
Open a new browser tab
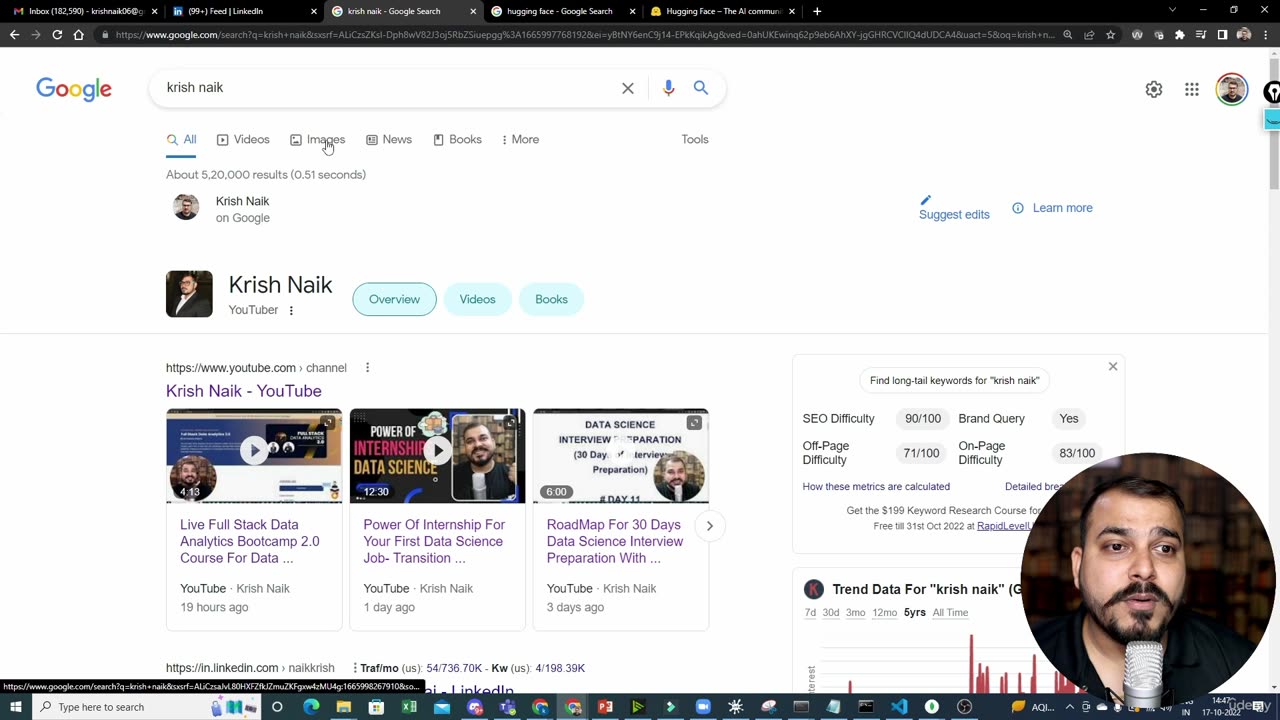tap(817, 11)
